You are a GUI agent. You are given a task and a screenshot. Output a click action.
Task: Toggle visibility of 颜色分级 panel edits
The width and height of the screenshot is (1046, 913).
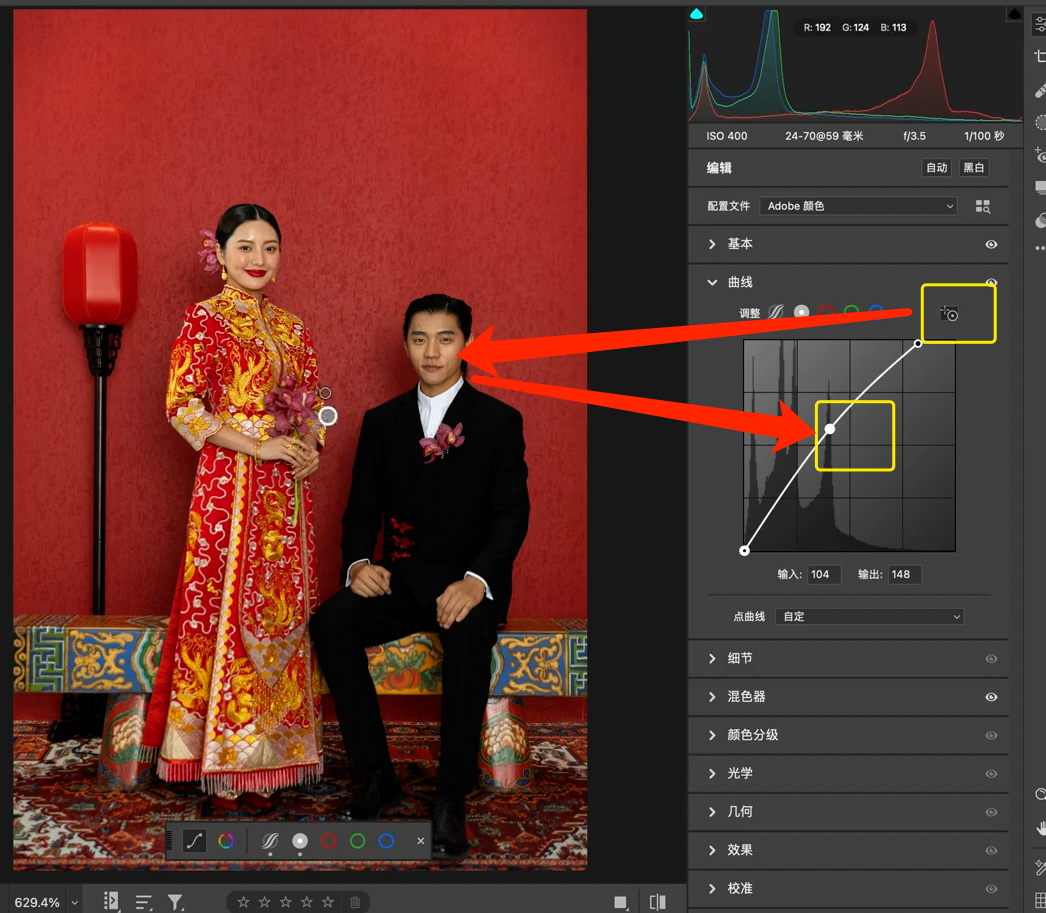point(991,735)
